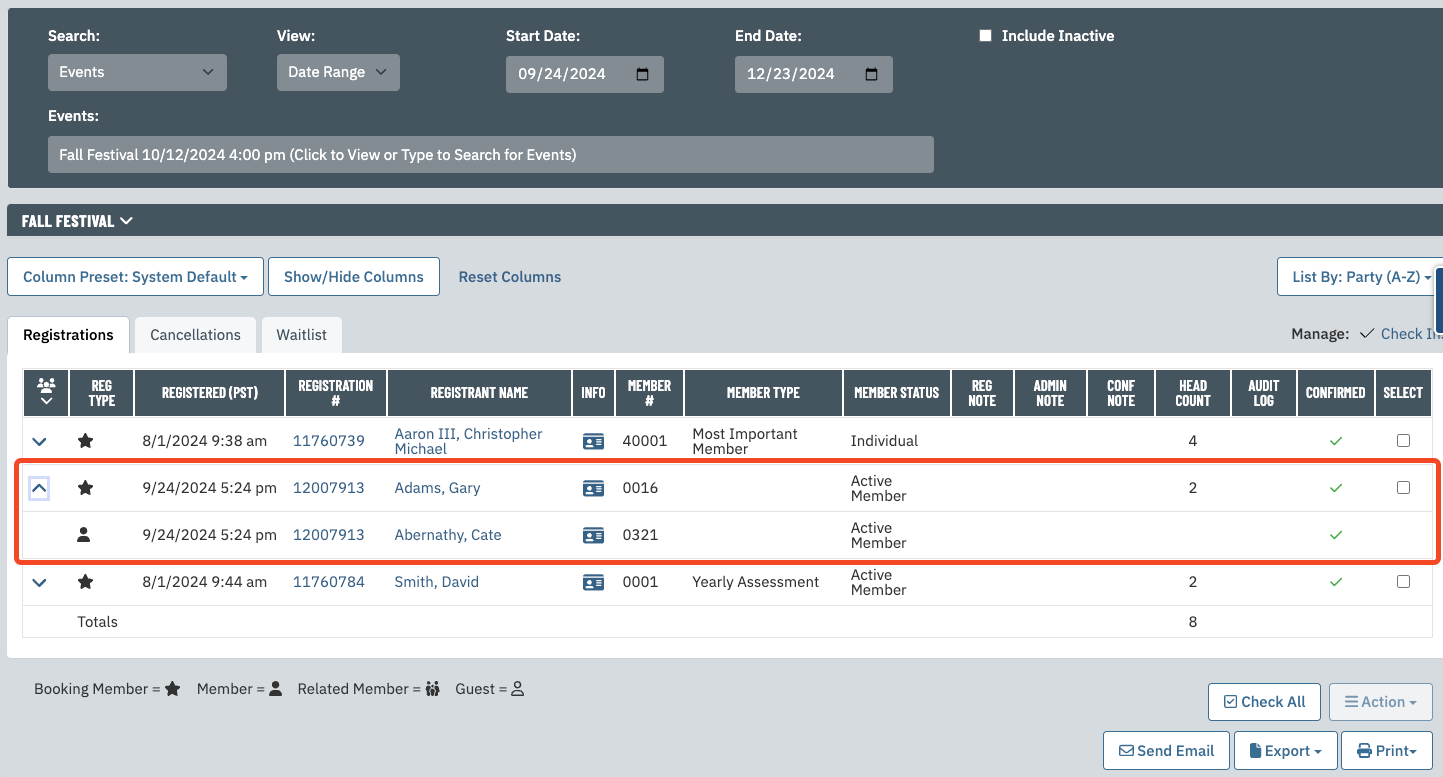Click booking member star in Smith, David row
Viewport: 1443px width, 777px height.
coord(85,582)
